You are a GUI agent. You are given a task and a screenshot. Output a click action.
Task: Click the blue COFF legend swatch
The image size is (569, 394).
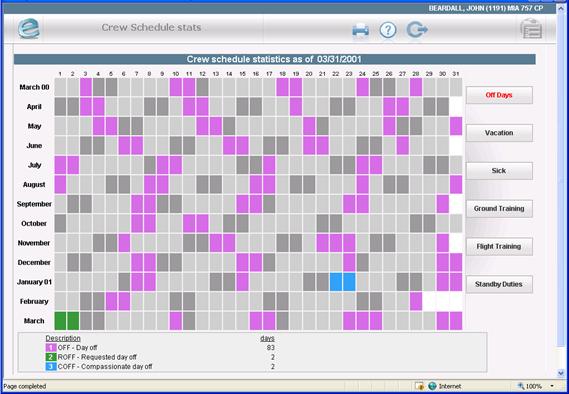[51, 366]
